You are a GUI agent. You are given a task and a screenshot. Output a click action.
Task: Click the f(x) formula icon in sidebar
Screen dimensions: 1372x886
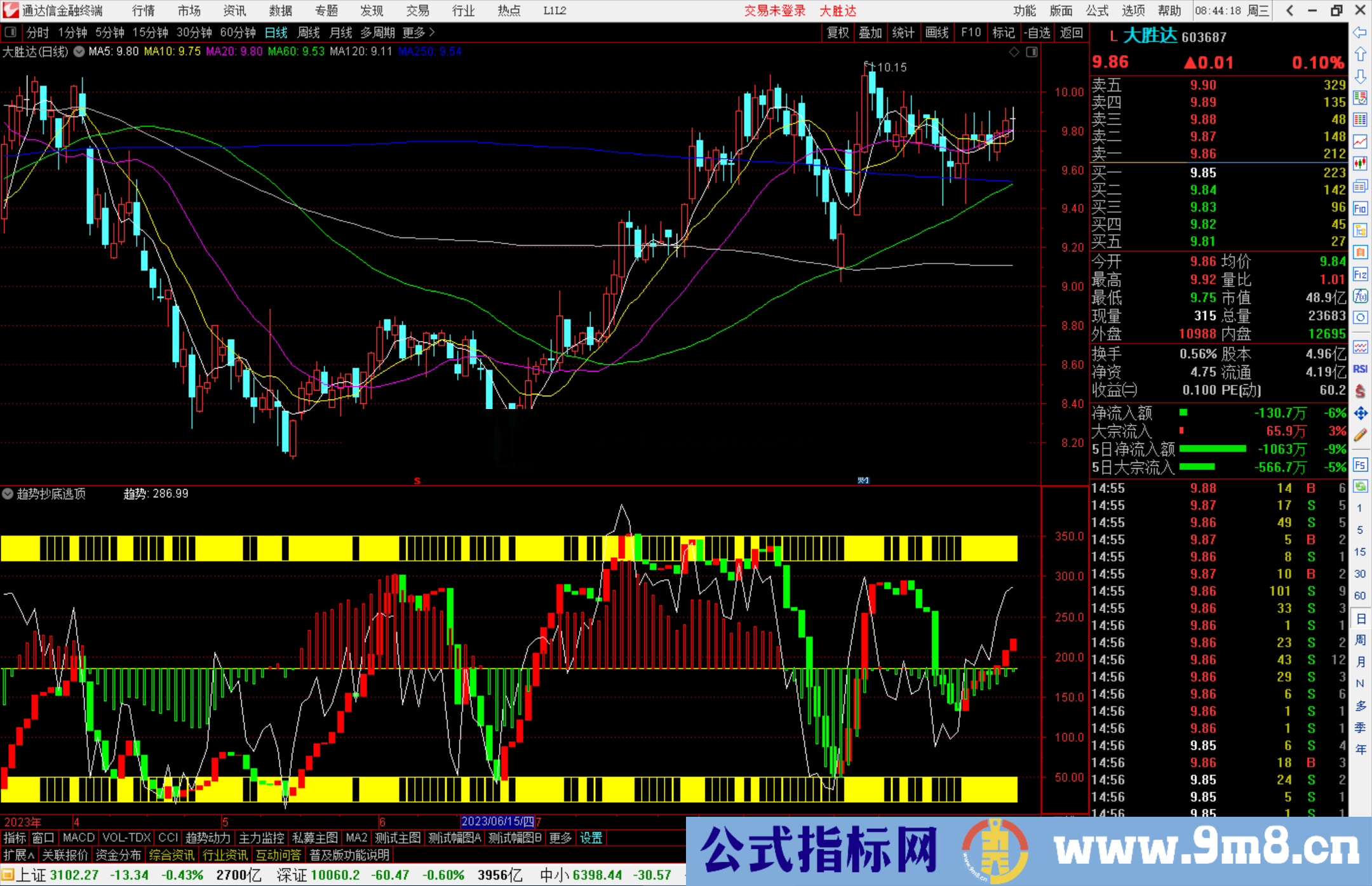pyautogui.click(x=1360, y=296)
